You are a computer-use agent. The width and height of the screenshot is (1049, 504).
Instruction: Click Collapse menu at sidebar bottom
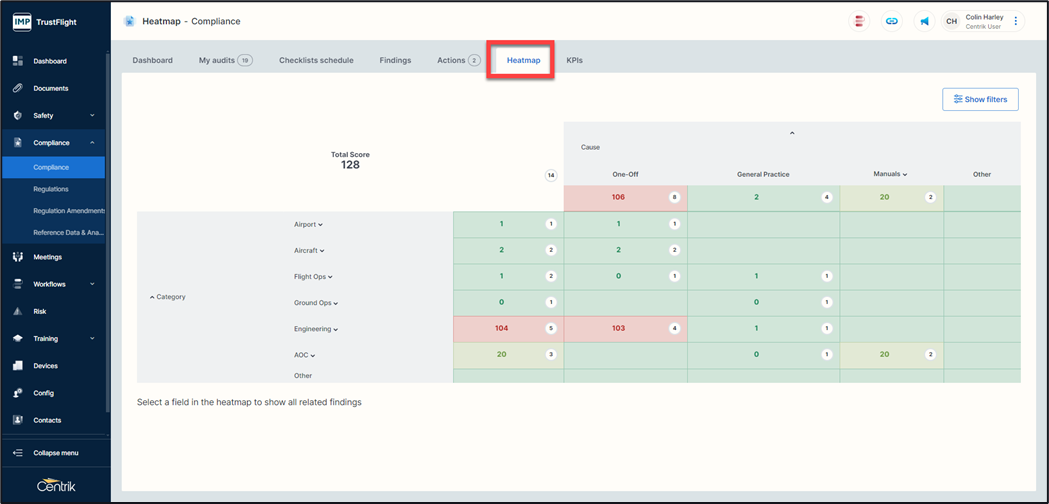pos(55,453)
